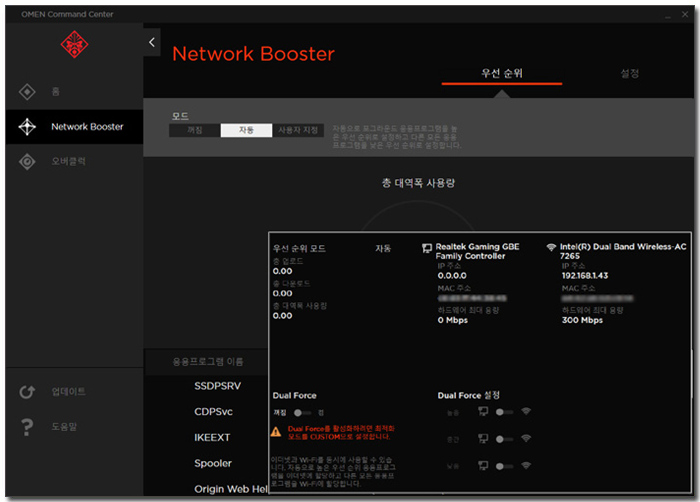Switch to the 우선 순위 tab
The image size is (700, 502).
coord(502,73)
